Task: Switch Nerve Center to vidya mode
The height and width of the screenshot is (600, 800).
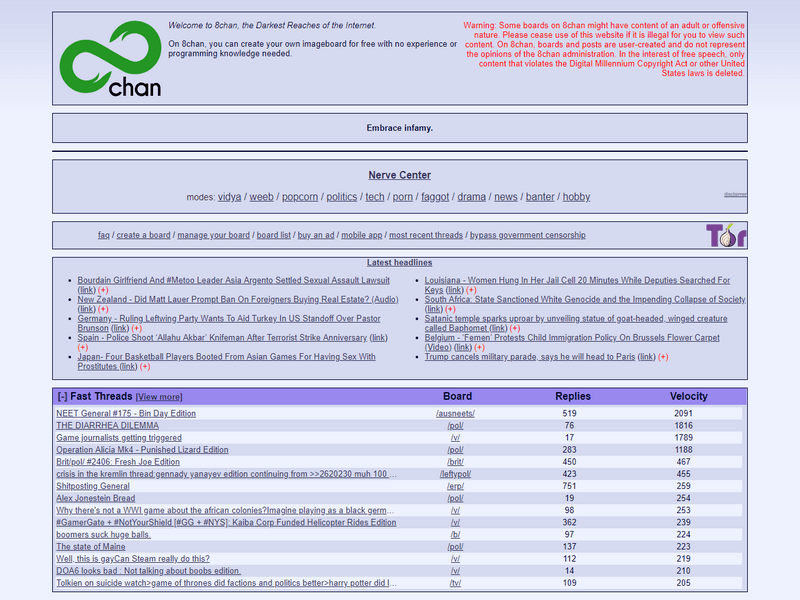Action: (x=230, y=197)
